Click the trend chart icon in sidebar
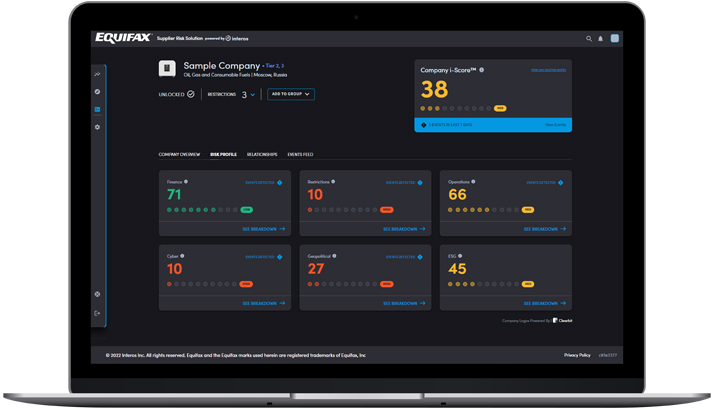Viewport: 714px width, 408px height. click(x=97, y=74)
